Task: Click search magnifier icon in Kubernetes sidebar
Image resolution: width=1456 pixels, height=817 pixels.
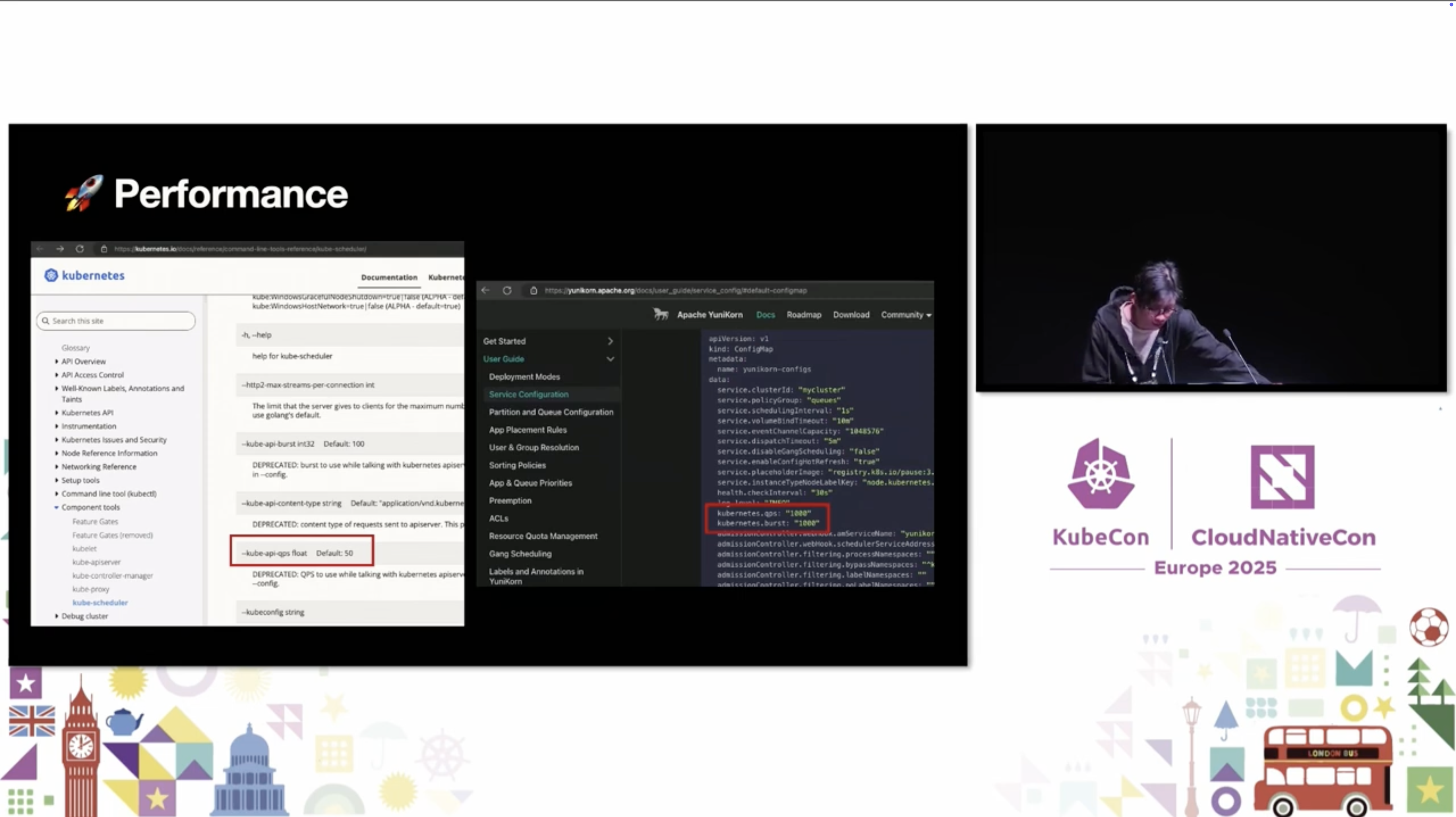Action: pos(46,321)
